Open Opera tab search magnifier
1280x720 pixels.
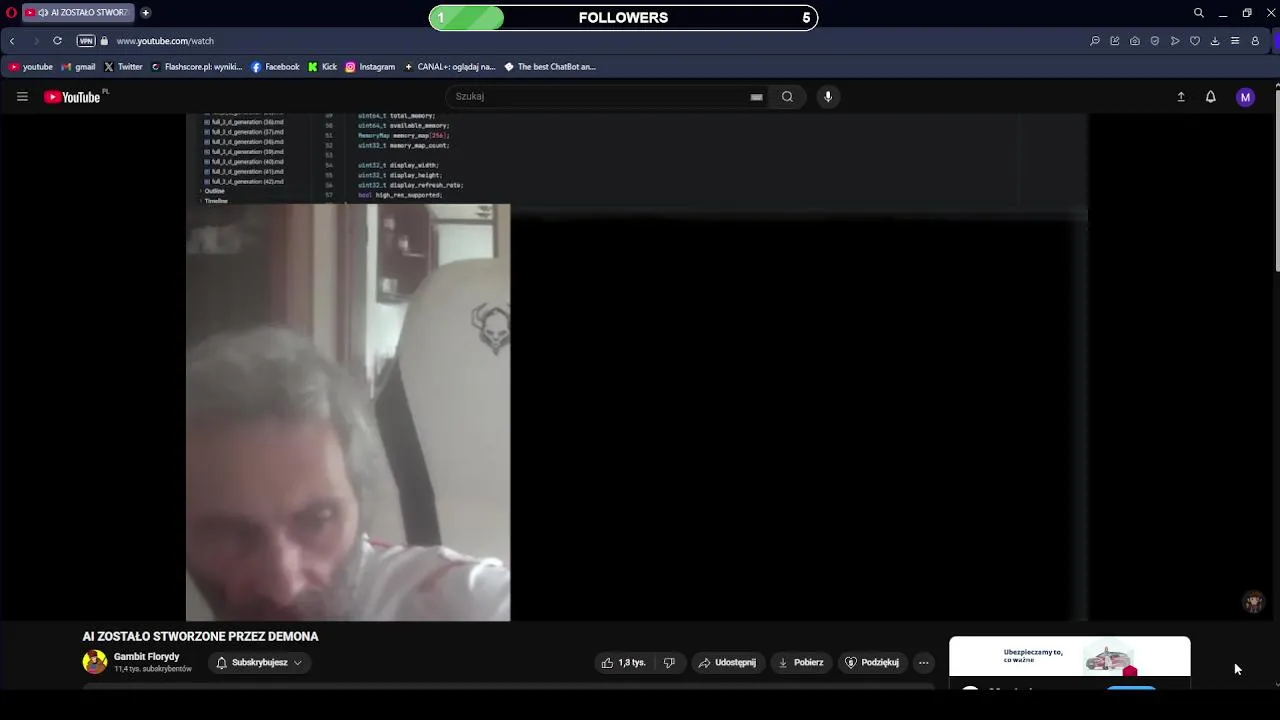coord(1198,13)
